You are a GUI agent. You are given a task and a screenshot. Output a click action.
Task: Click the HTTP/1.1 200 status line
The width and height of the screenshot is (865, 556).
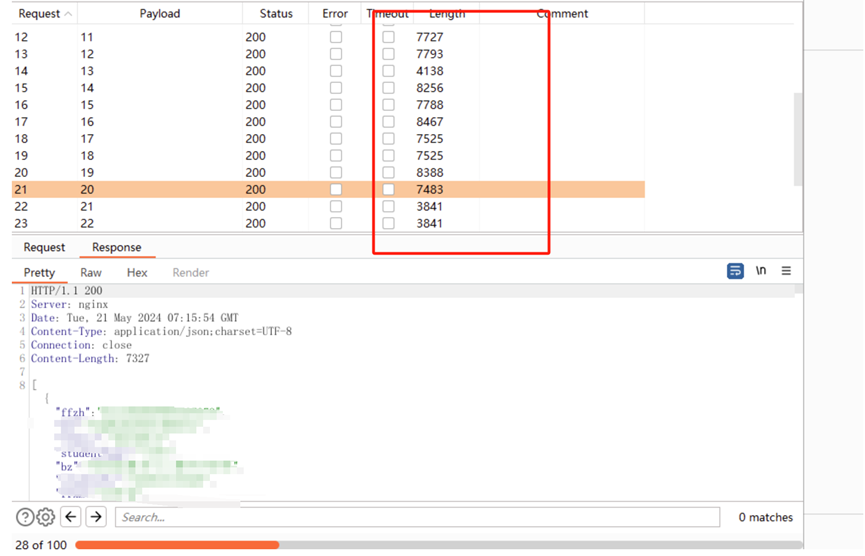(66, 291)
